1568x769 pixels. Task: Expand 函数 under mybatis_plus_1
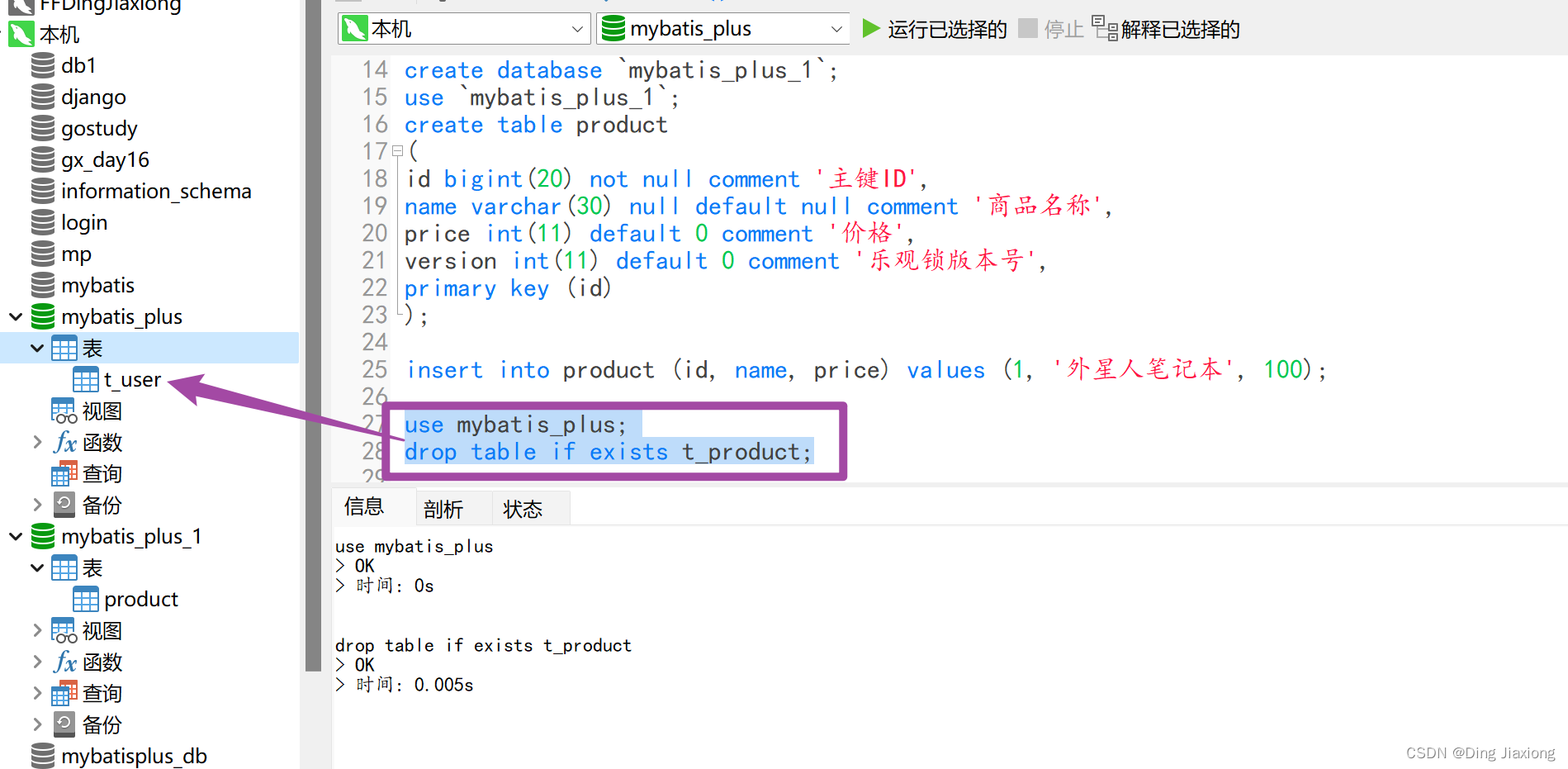point(37,662)
